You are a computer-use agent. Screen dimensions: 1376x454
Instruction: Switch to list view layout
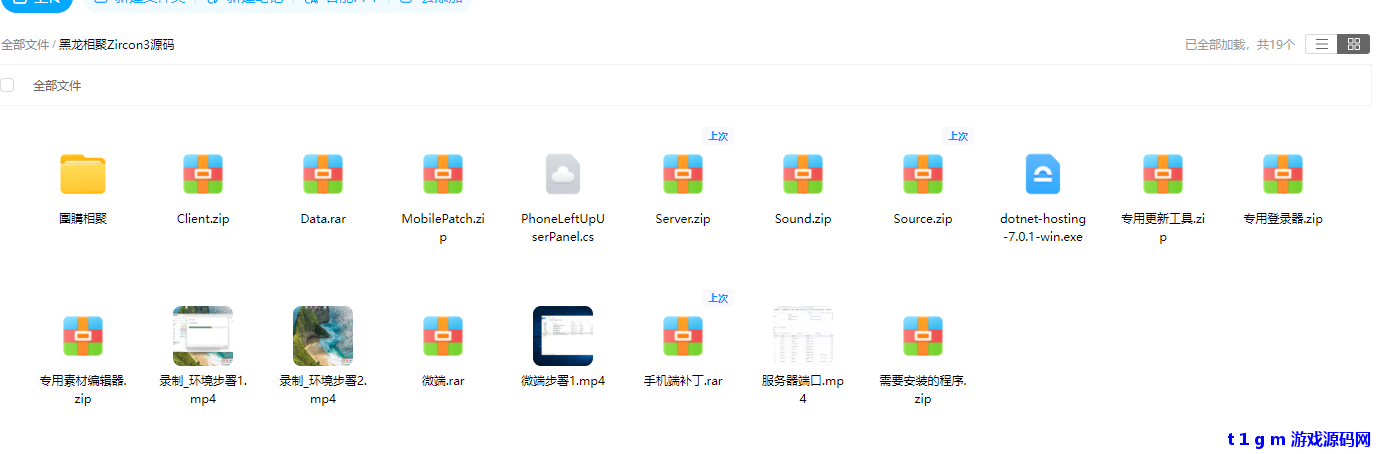(1321, 44)
